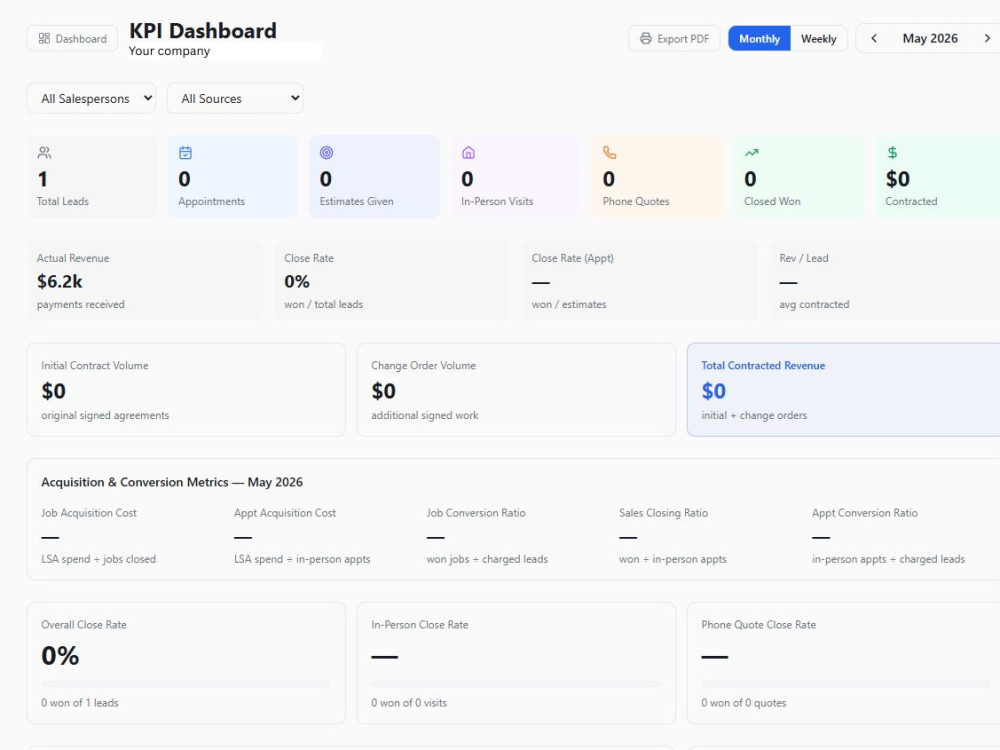Click the Acquisition & Conversion Metrics heading
Screen dimensions: 1000x750
tap(172, 482)
